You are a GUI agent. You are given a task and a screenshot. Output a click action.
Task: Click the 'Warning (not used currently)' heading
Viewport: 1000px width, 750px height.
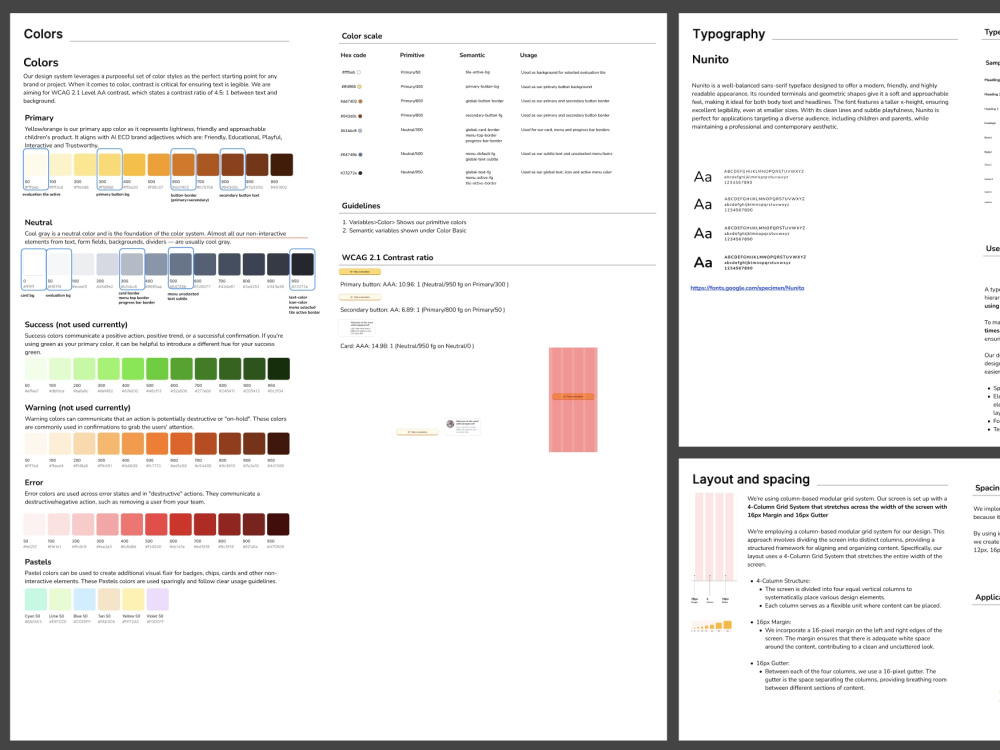pyautogui.click(x=77, y=408)
